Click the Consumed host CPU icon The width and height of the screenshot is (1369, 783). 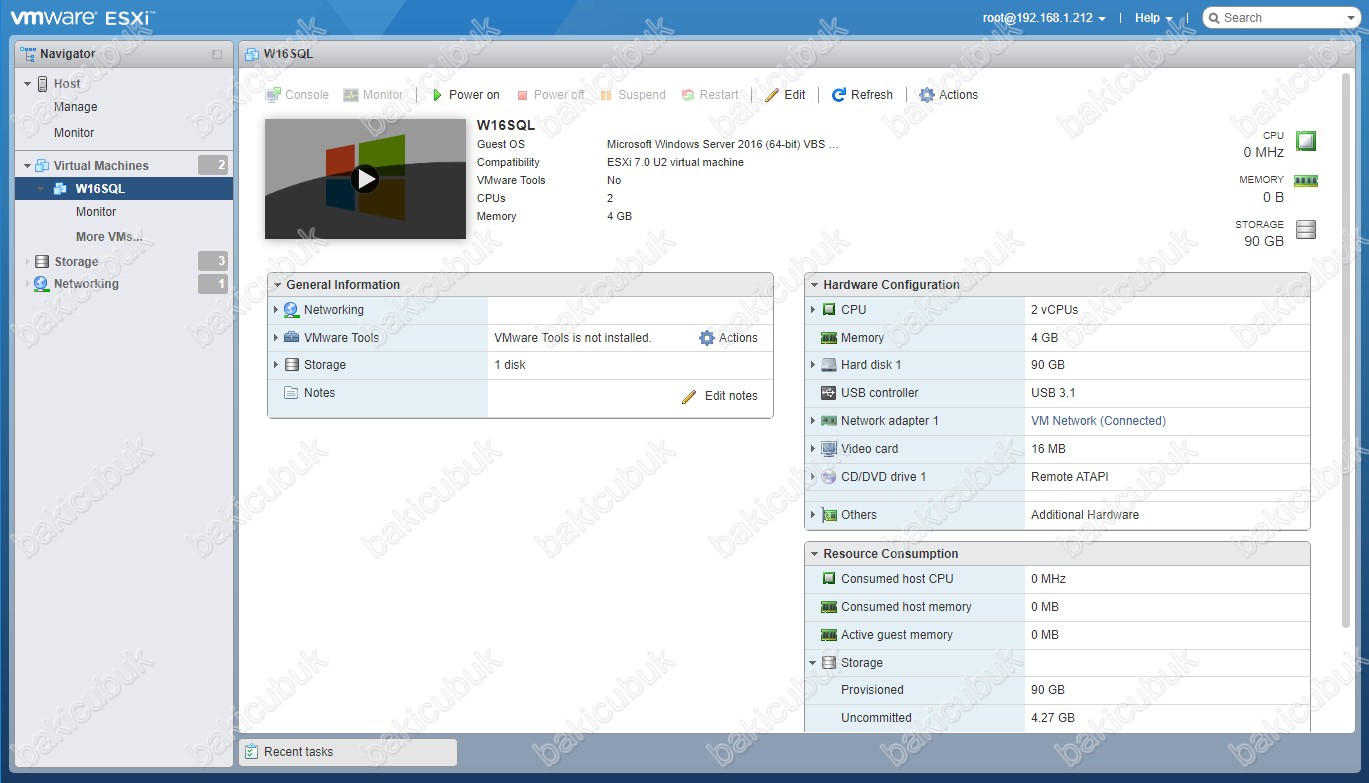click(829, 579)
